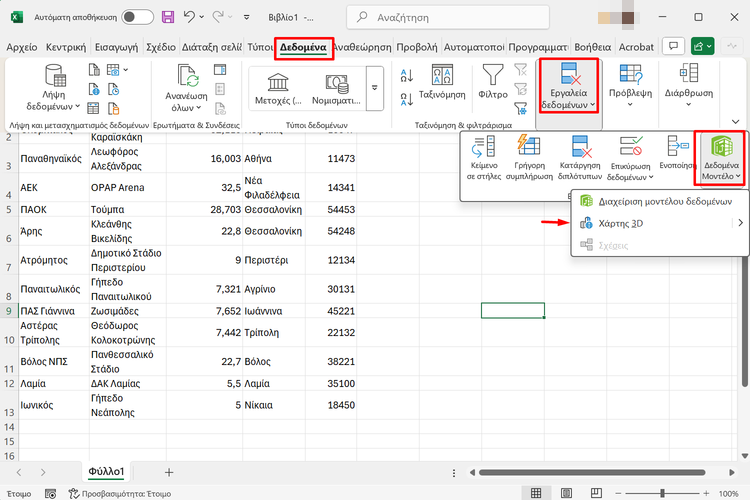This screenshot has width=750, height=500.
Task: Click the Advanced filter funnel-gear icon
Action: click(x=520, y=109)
